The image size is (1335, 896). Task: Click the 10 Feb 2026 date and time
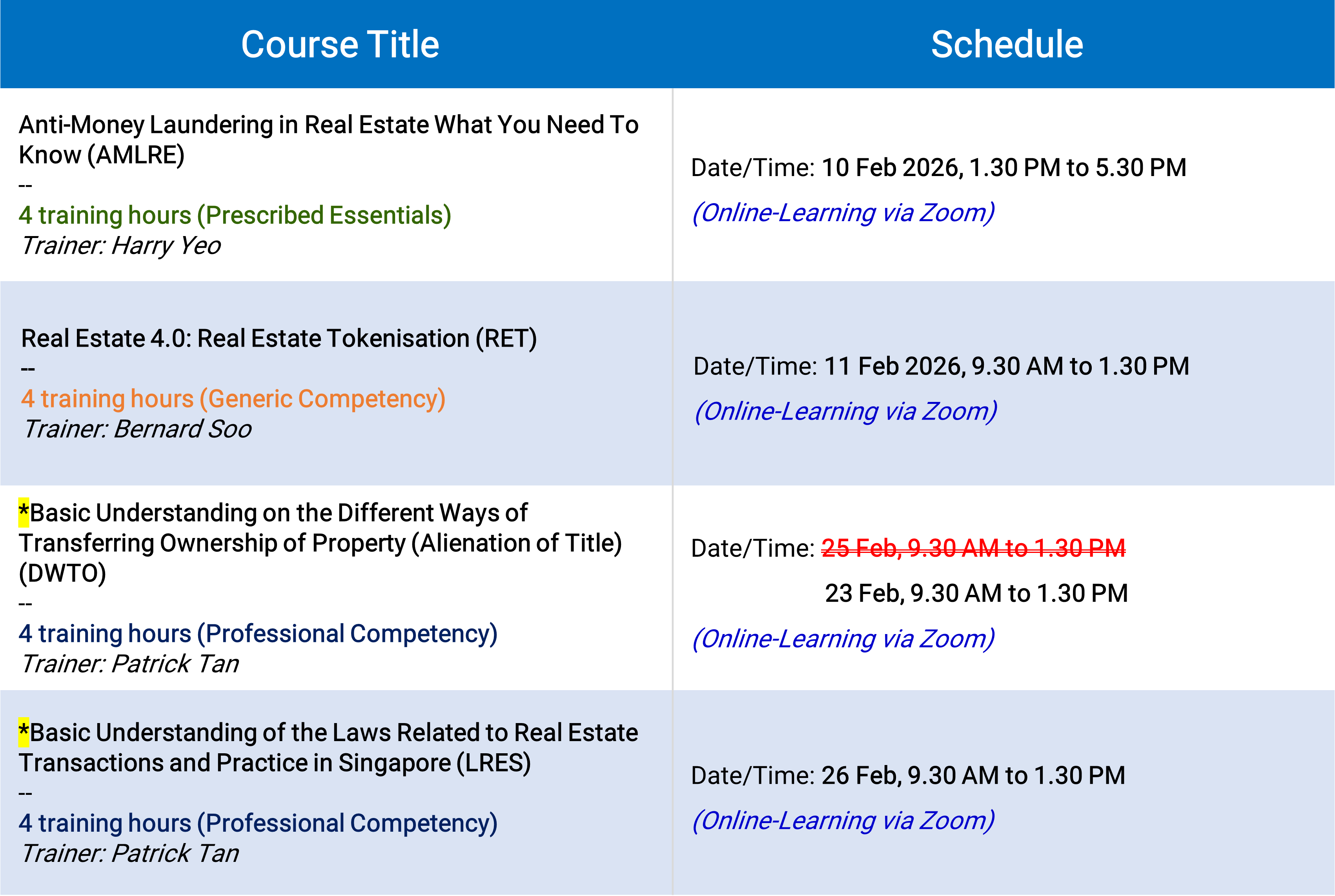[x=1004, y=168]
